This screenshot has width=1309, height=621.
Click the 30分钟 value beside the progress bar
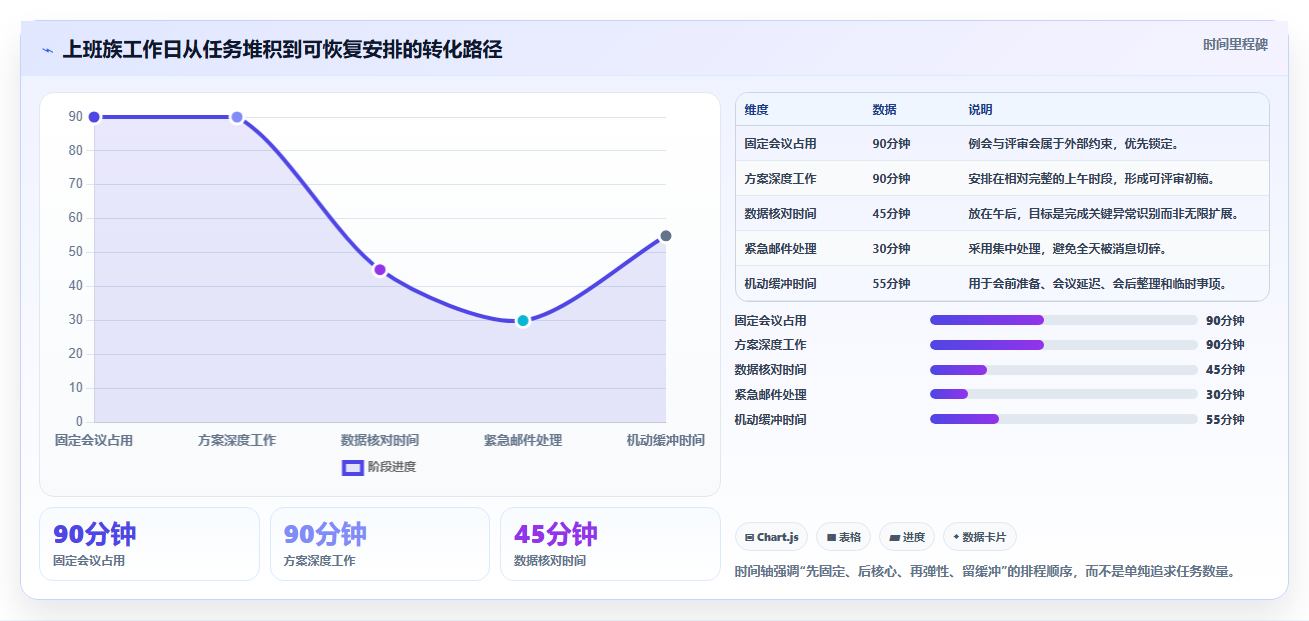click(1225, 395)
